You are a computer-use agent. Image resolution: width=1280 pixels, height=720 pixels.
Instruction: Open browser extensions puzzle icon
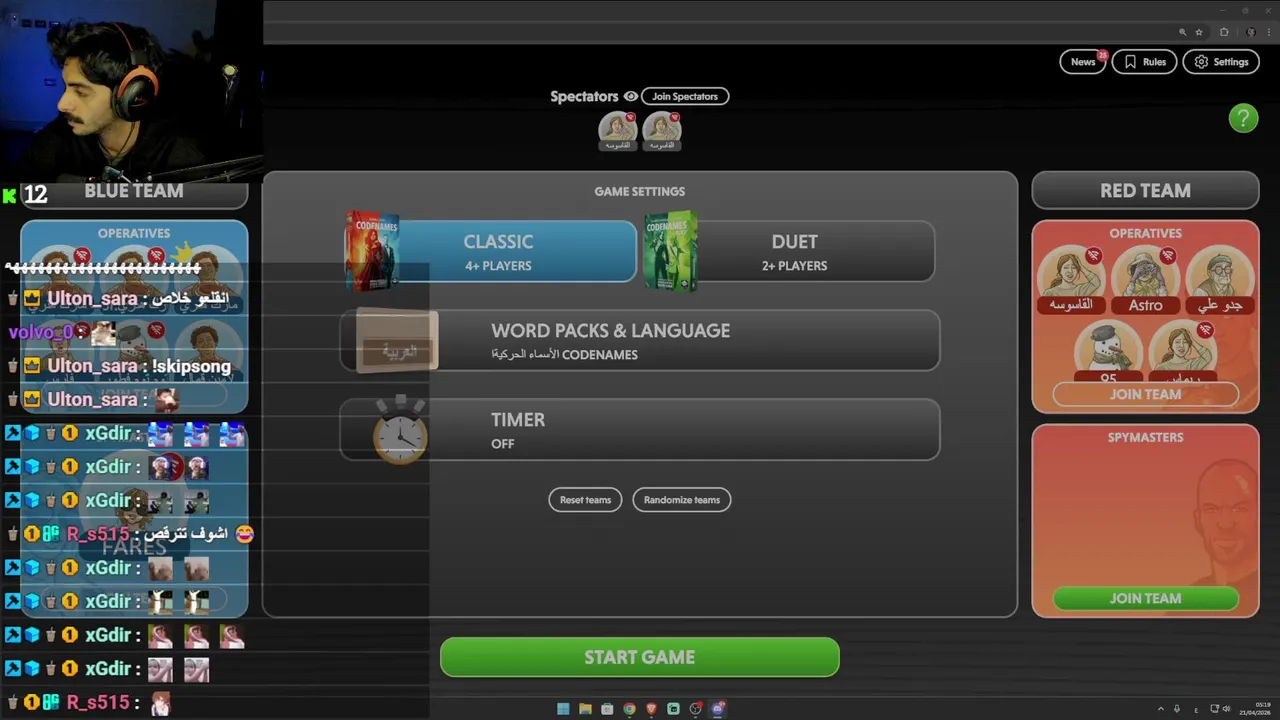(x=1224, y=32)
